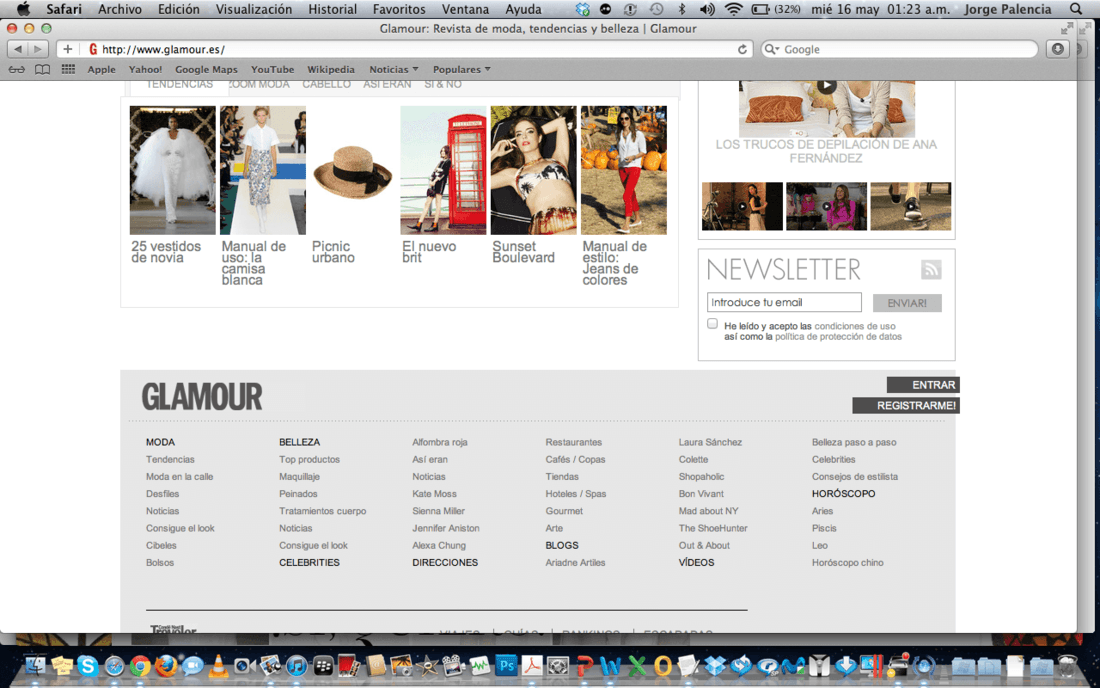
Task: Open Photoshop from the Dock
Action: click(506, 666)
